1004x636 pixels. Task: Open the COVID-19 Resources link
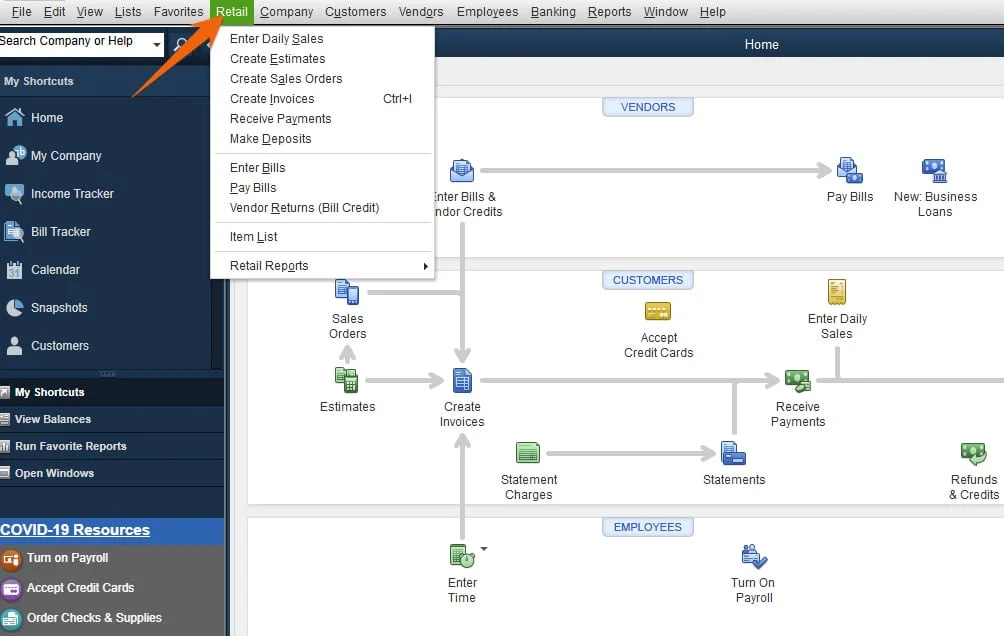[x=75, y=530]
